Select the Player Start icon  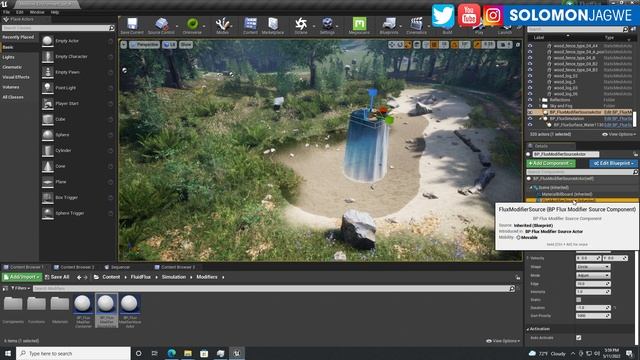[x=48, y=103]
